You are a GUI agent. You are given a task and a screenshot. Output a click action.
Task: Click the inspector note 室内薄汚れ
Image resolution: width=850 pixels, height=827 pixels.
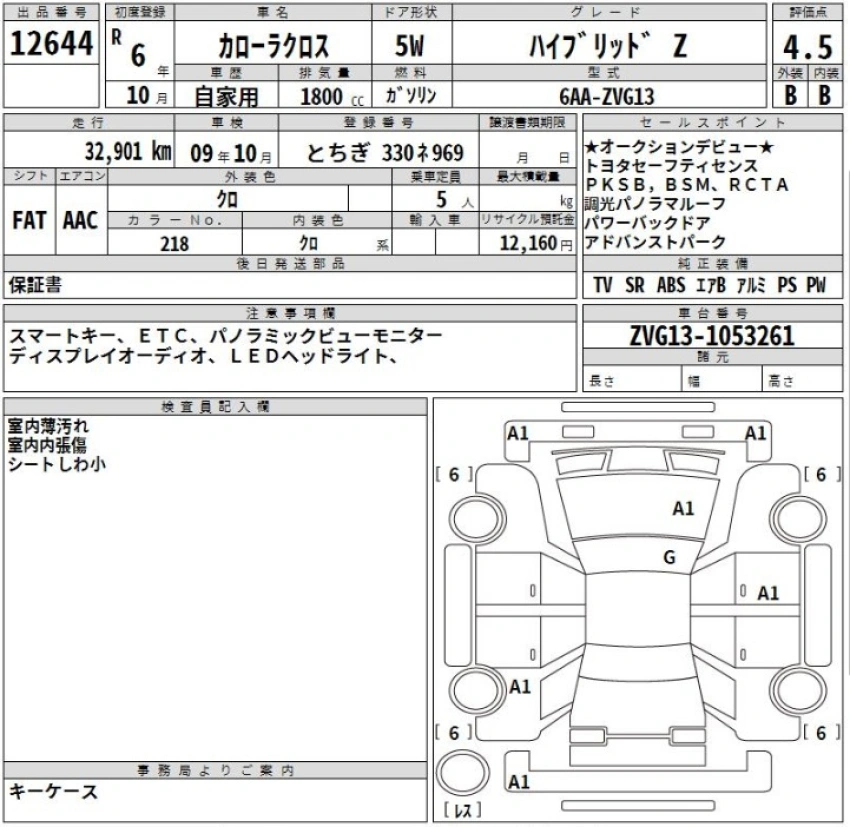[48, 426]
